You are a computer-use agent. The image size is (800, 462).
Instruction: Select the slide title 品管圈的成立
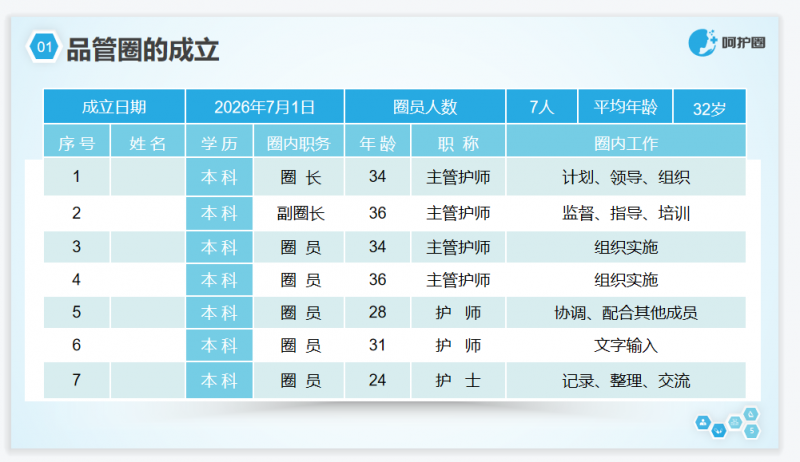143,49
